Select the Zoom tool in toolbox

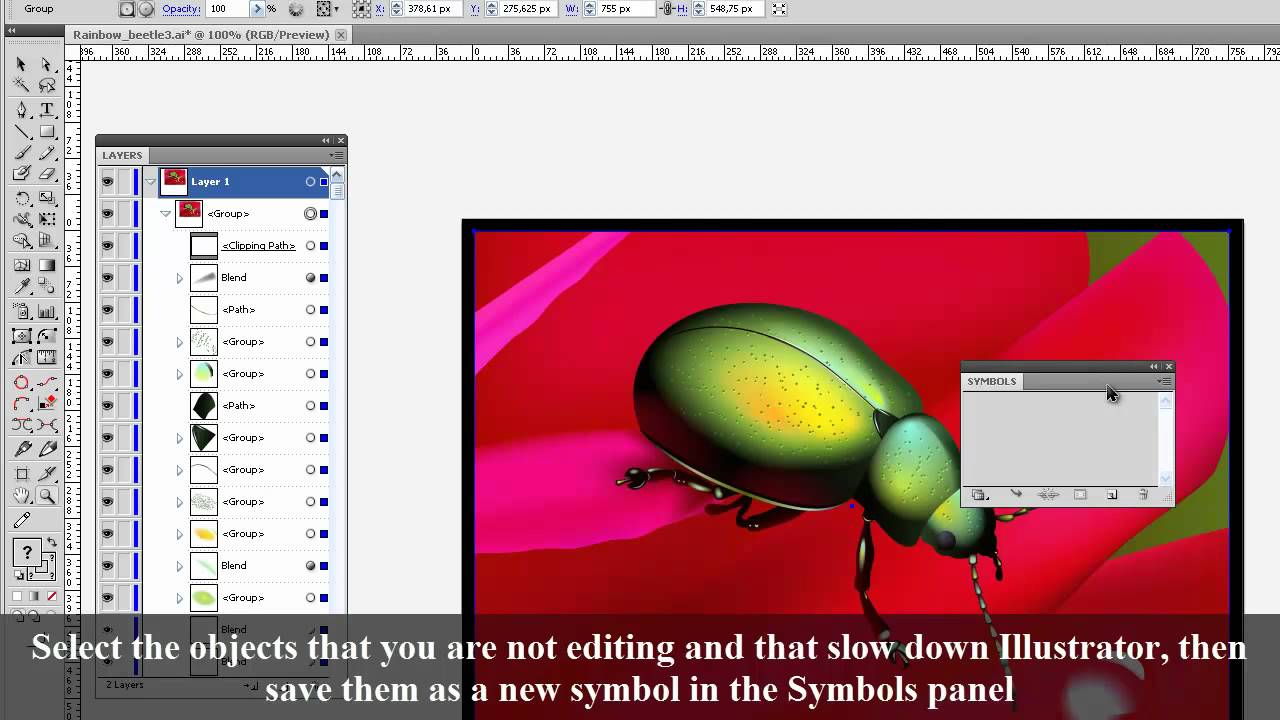coord(46,496)
